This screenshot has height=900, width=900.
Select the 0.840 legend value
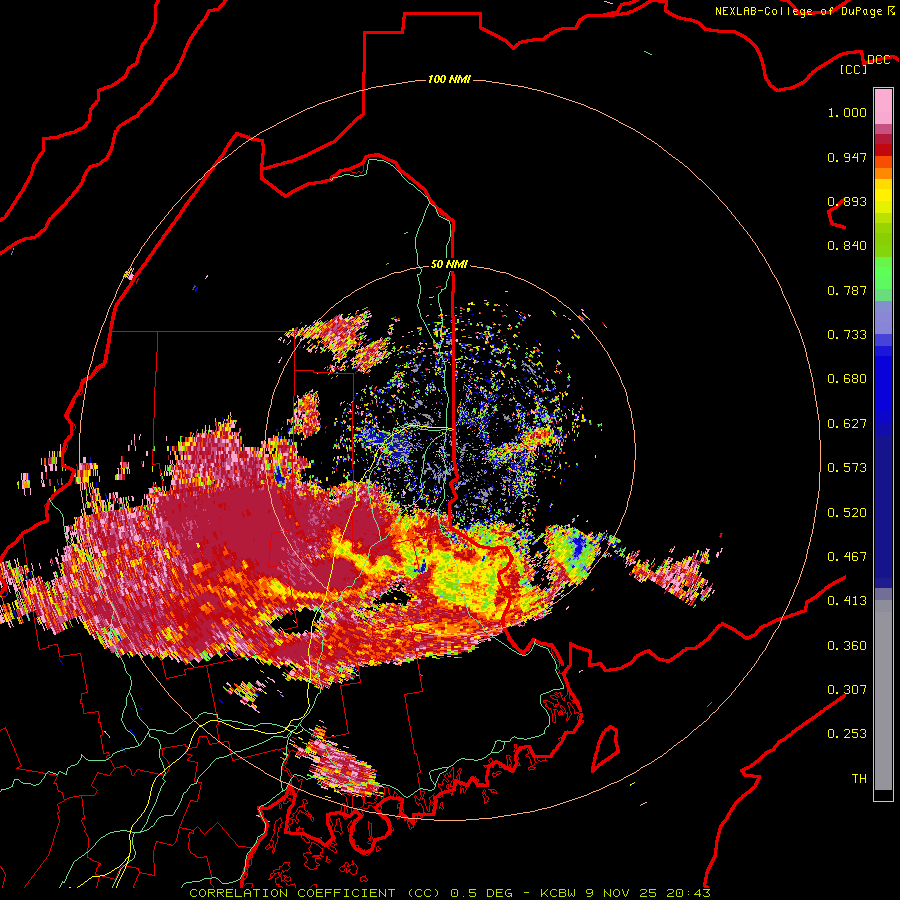click(x=847, y=246)
